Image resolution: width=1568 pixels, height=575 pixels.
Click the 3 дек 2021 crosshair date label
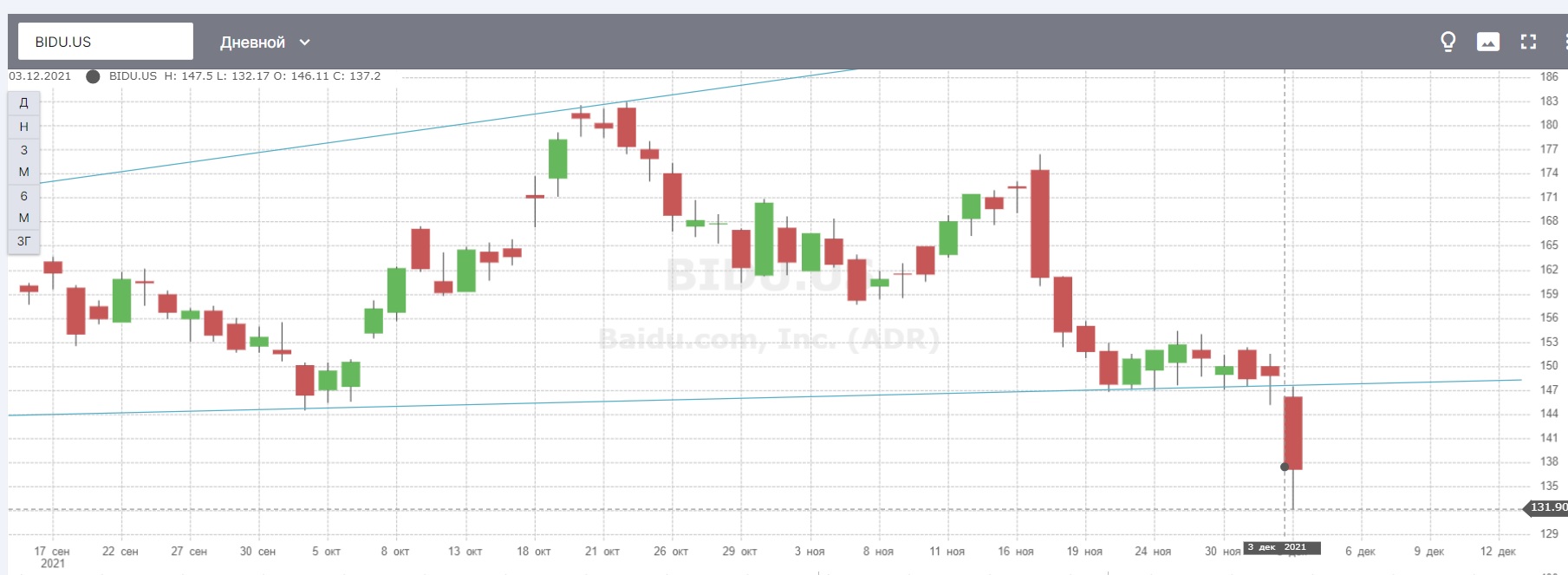1281,547
